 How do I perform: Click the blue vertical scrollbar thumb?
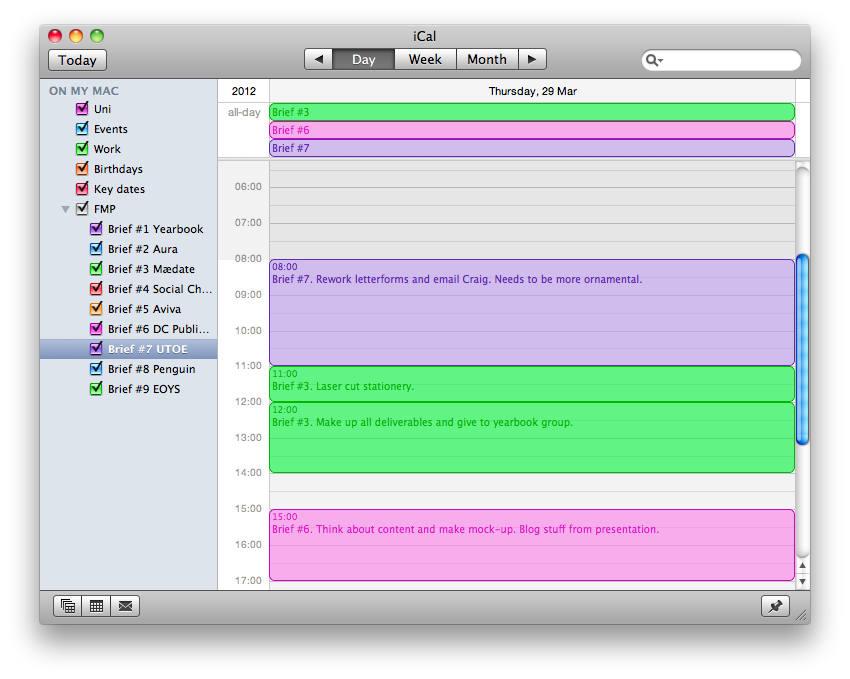point(802,350)
